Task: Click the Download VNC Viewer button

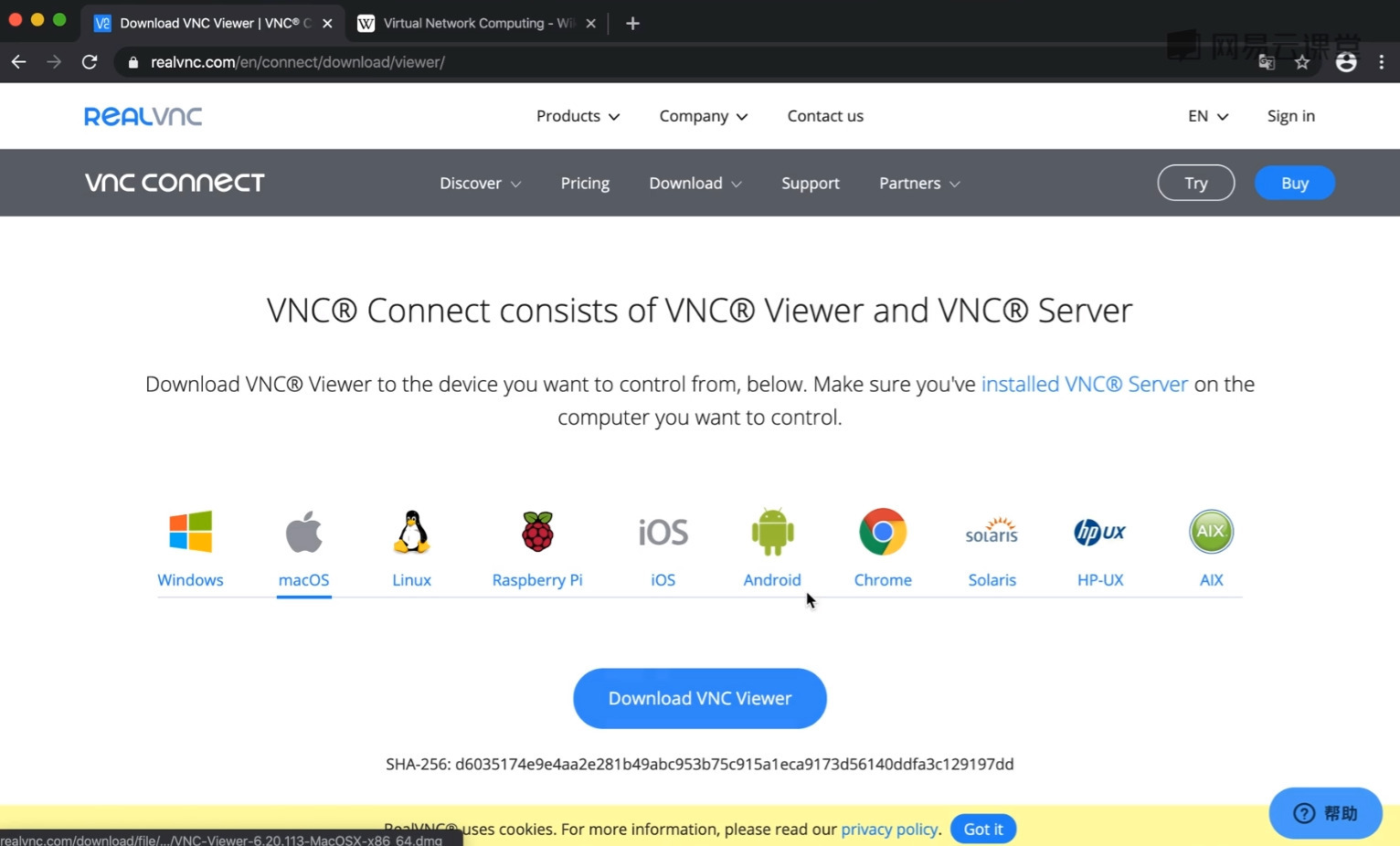Action: click(x=700, y=698)
